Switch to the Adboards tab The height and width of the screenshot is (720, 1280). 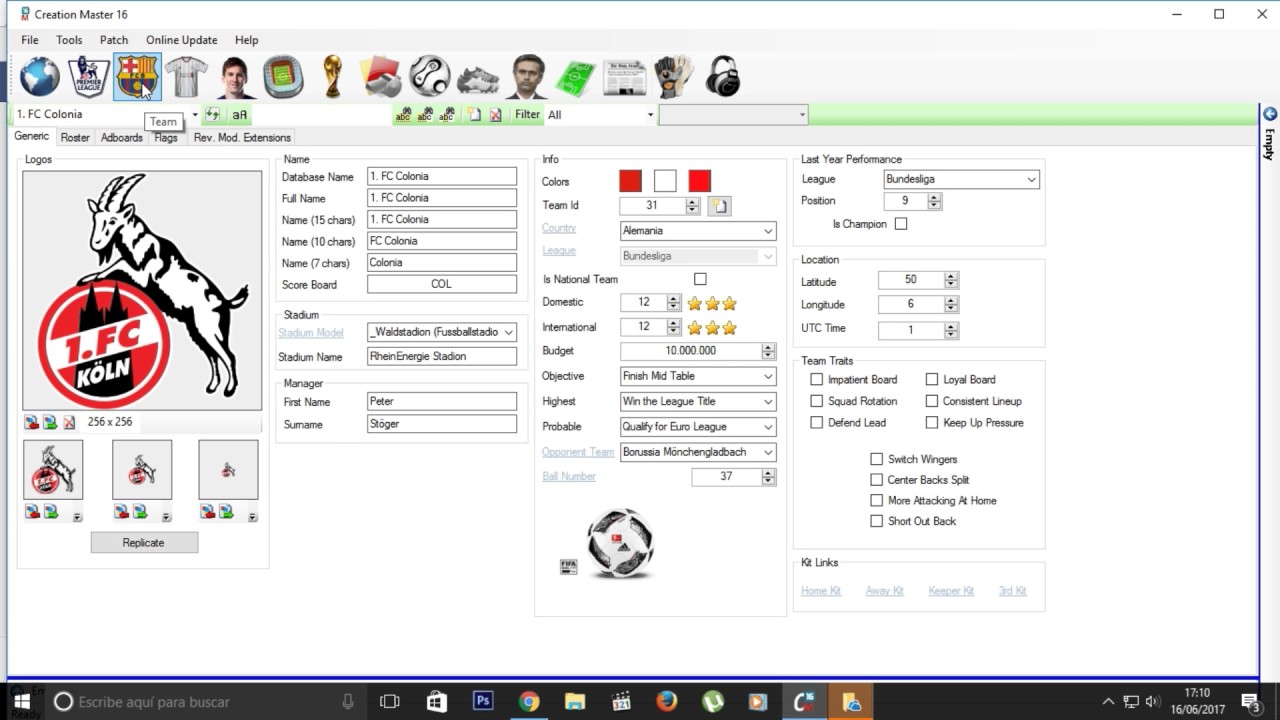[x=122, y=138]
